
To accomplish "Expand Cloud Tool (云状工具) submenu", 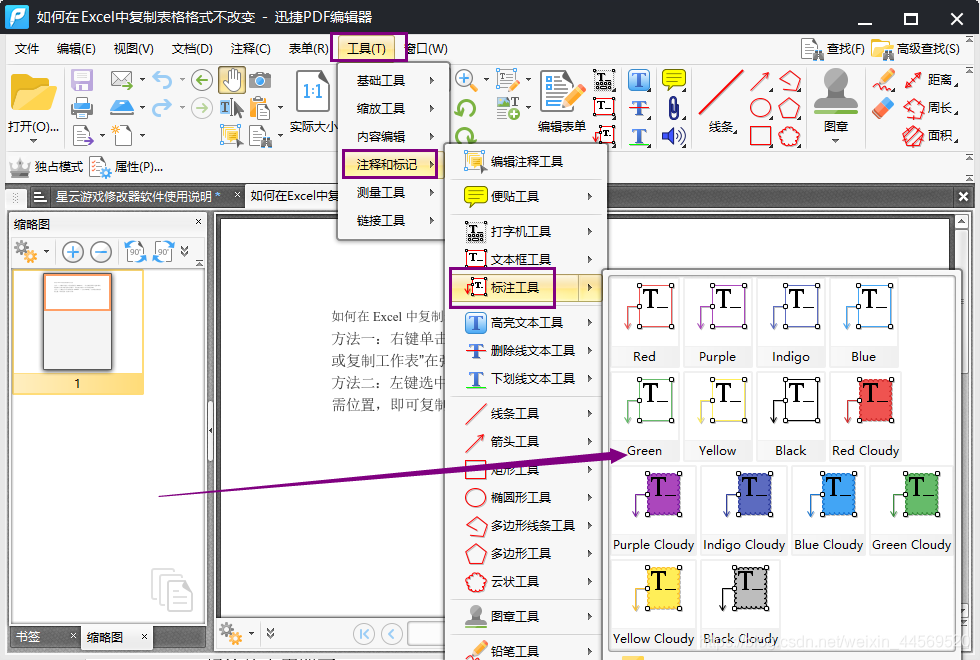I will click(526, 582).
